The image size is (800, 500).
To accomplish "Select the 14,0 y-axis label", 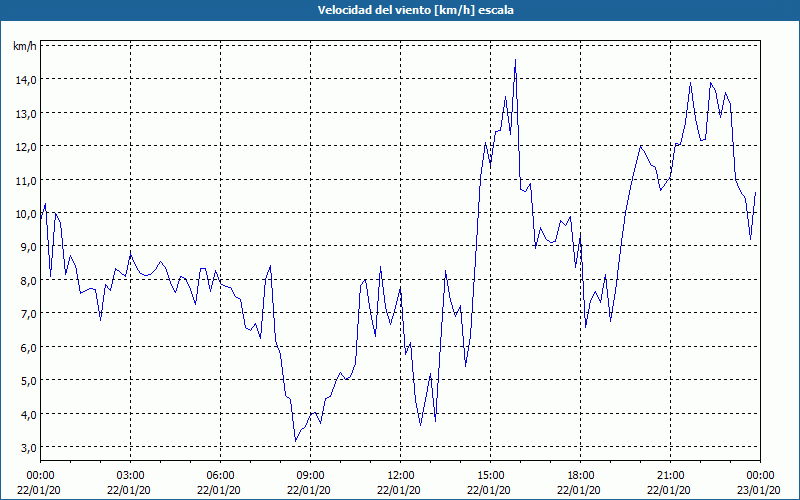I will 26,80.
